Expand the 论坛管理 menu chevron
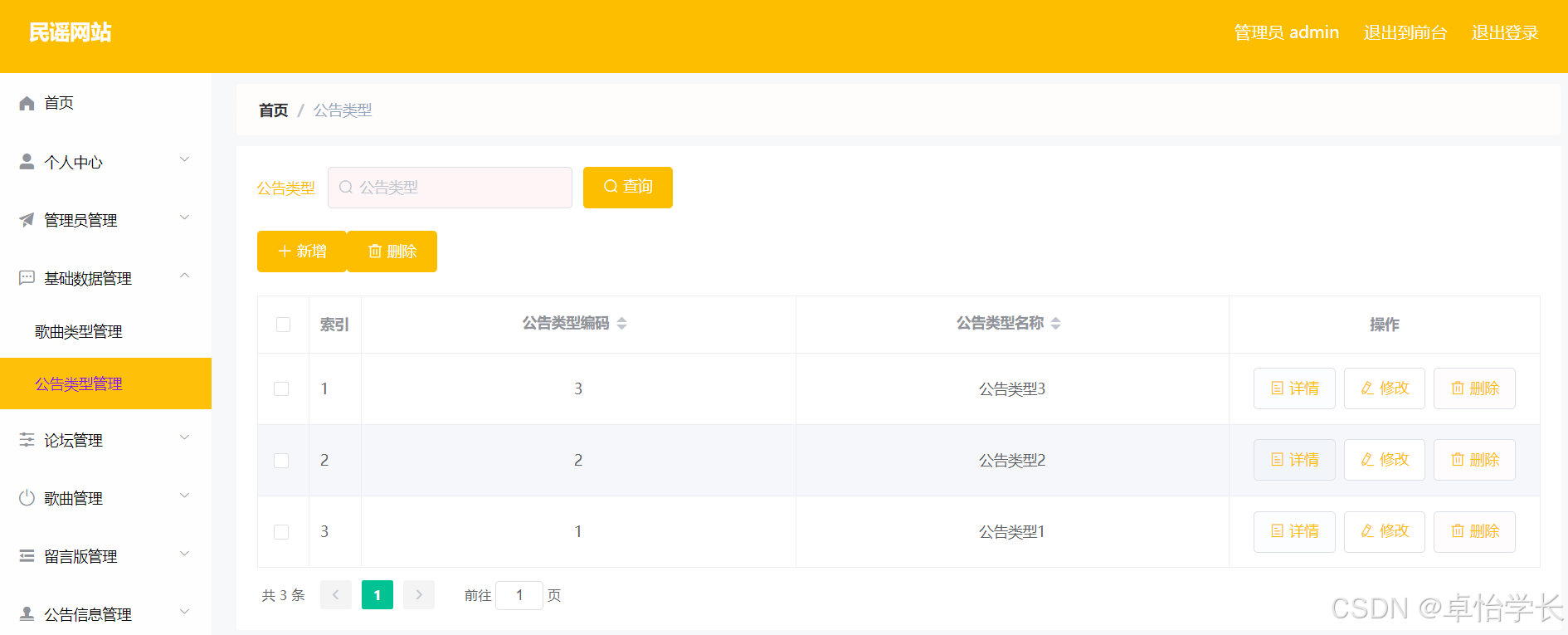The width and height of the screenshot is (1568, 635). click(185, 437)
